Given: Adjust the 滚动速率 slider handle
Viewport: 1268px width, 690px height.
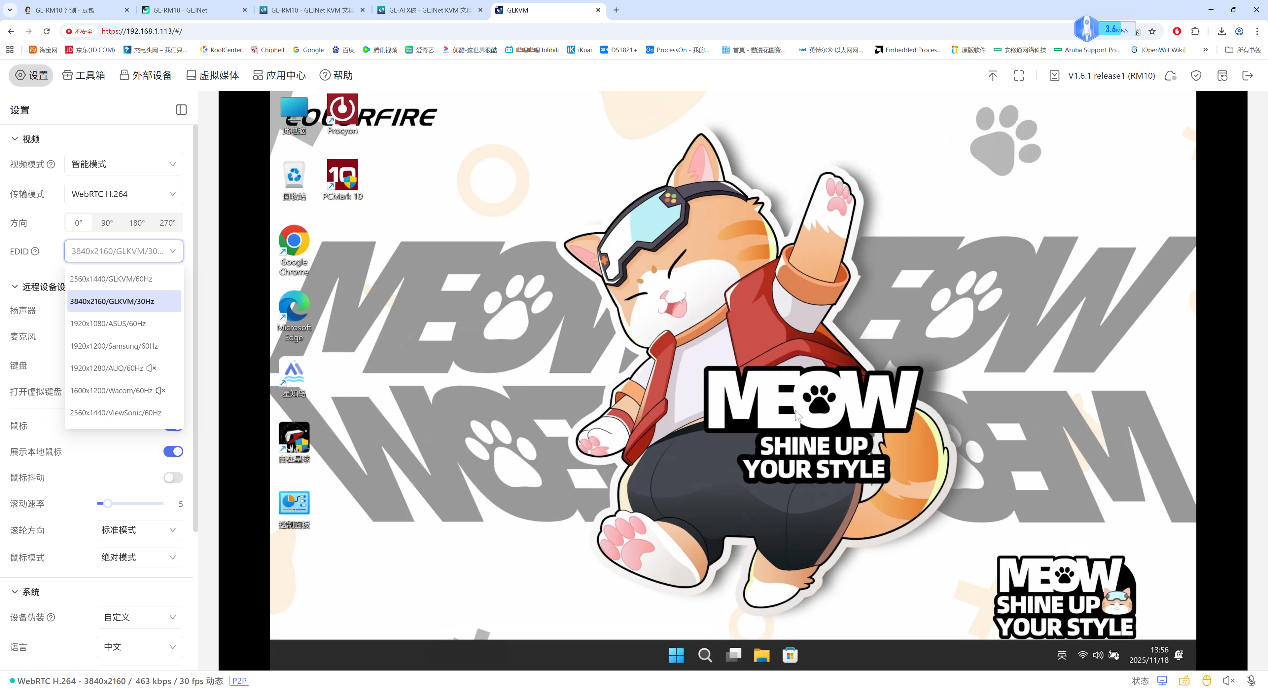Looking at the screenshot, I should coord(107,504).
